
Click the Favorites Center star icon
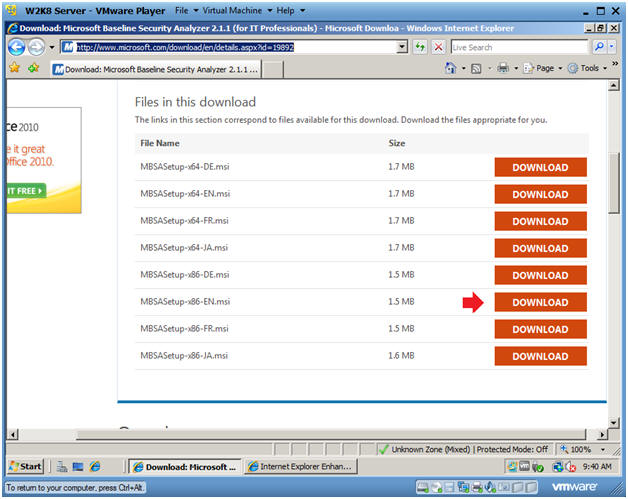14,68
